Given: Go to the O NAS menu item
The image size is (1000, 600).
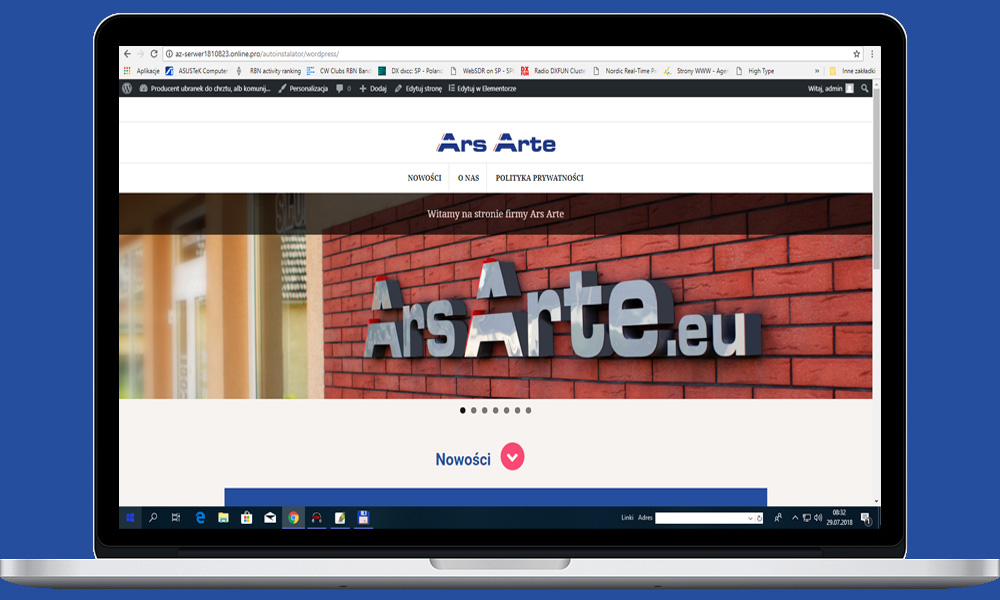Looking at the screenshot, I should click(x=468, y=178).
